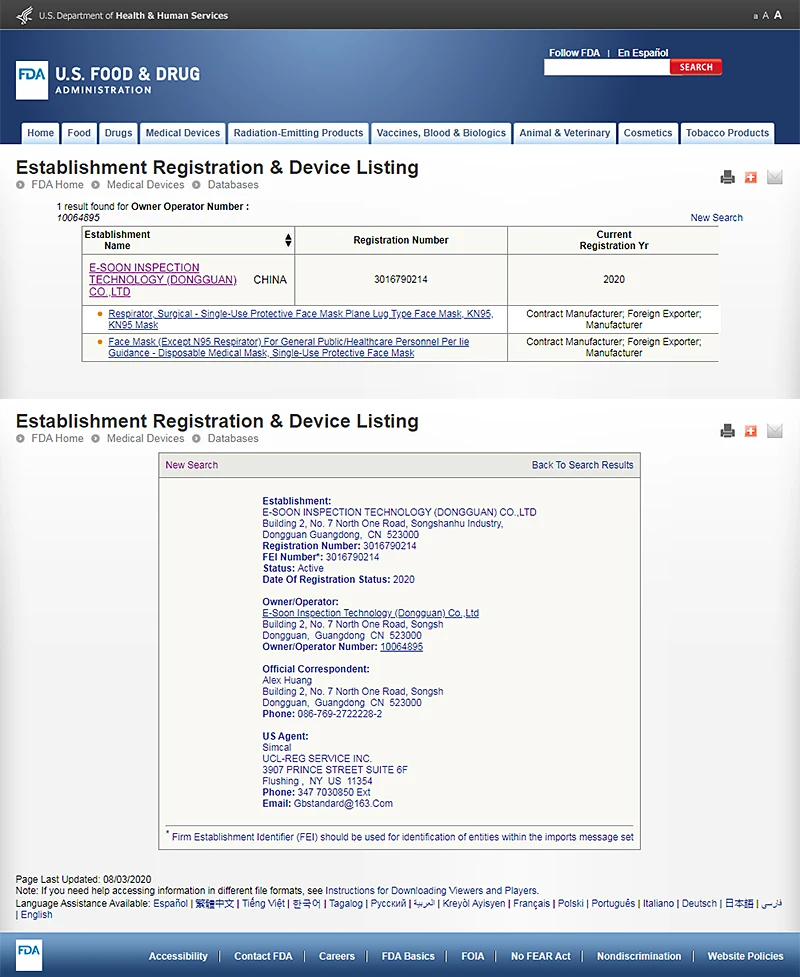This screenshot has width=800, height=977.
Task: Select Русский language assistance
Action: click(388, 903)
